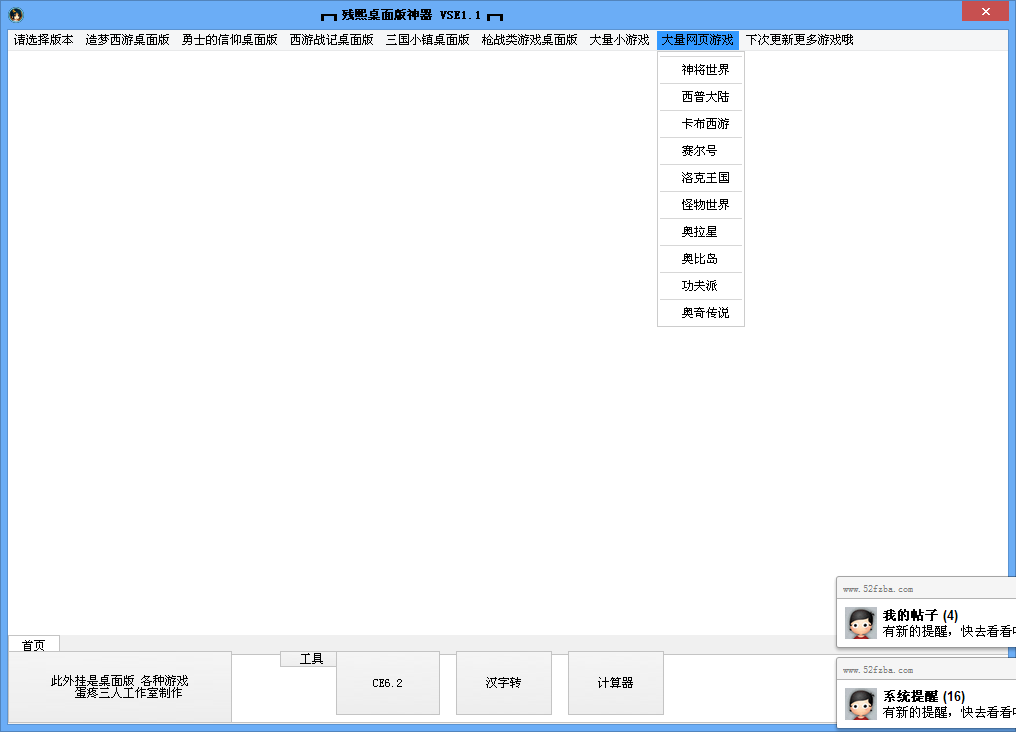Choose 卡布西游 in the web games list
The height and width of the screenshot is (732, 1016).
705,124
